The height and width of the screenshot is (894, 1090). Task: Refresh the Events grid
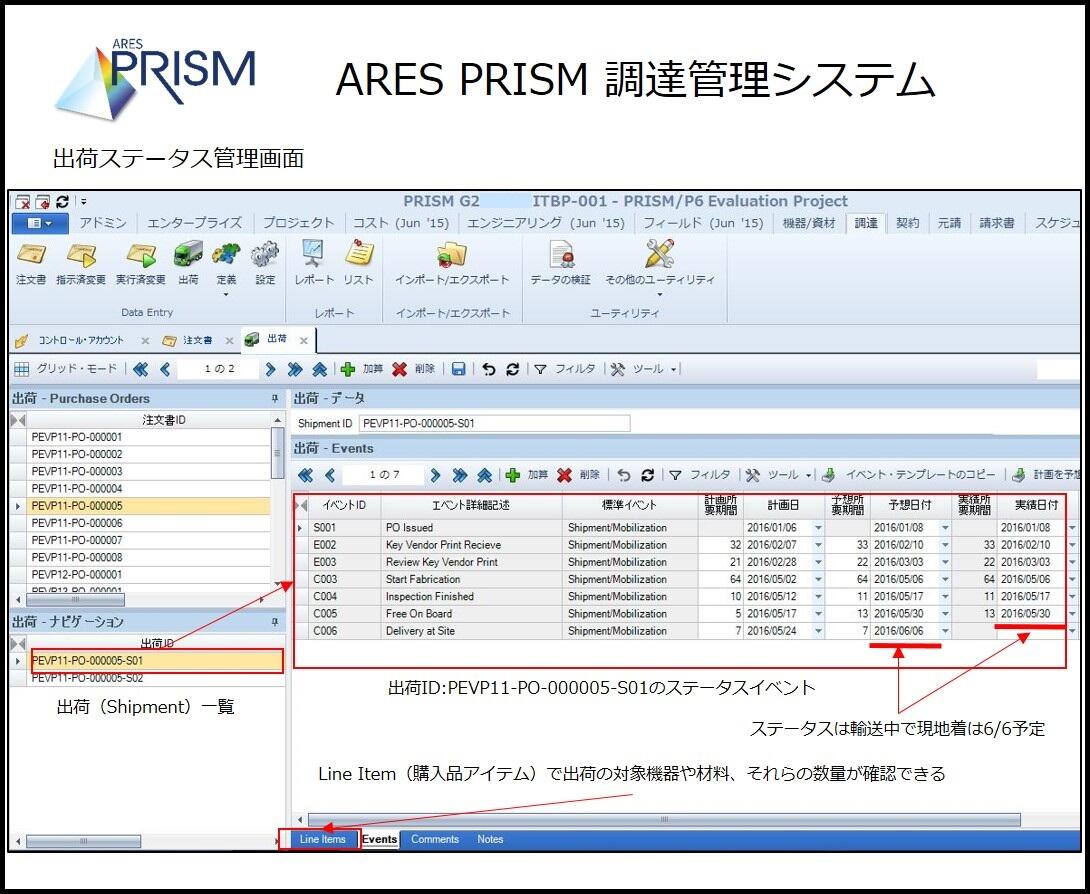[x=648, y=476]
